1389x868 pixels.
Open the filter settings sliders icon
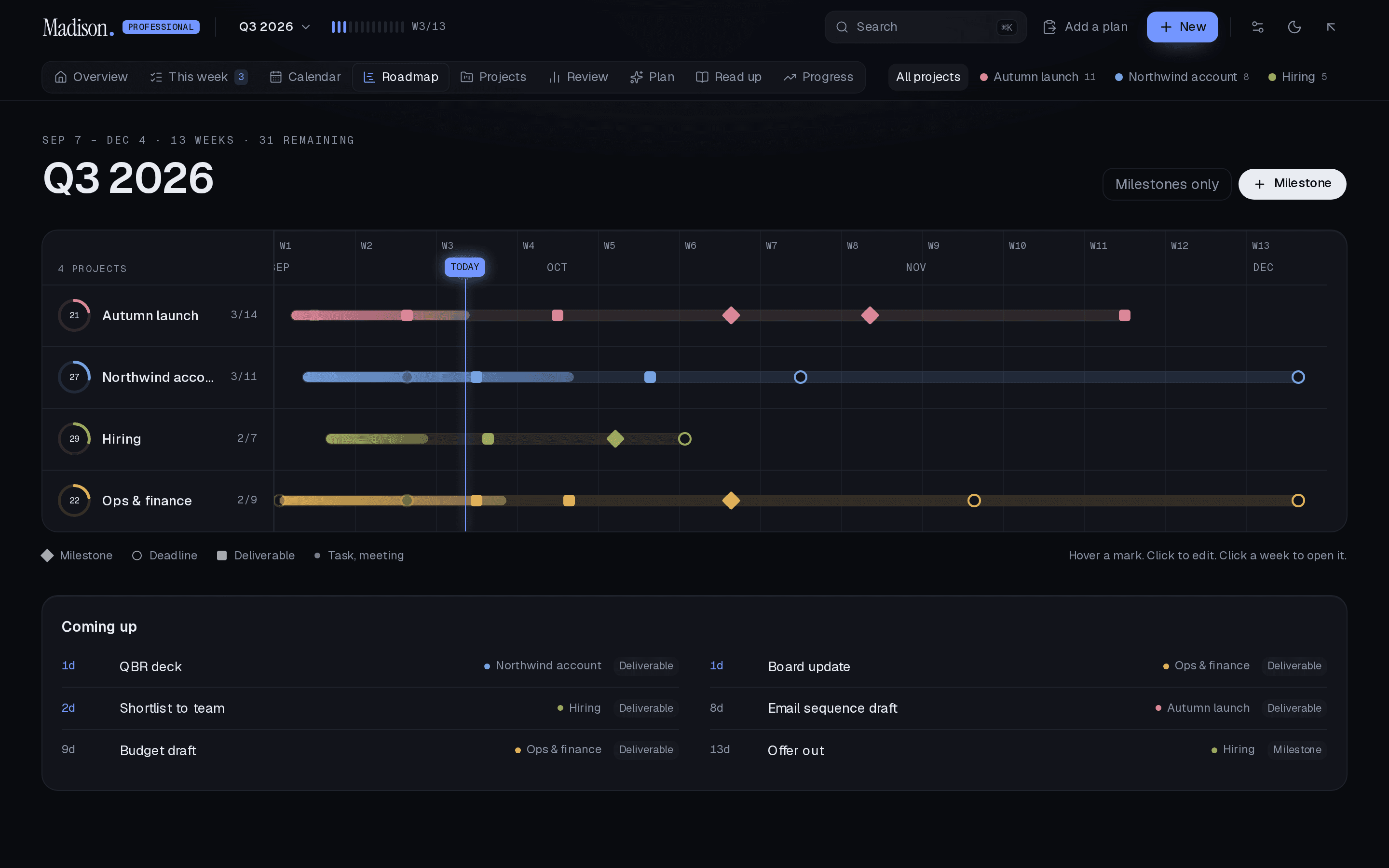tap(1257, 27)
